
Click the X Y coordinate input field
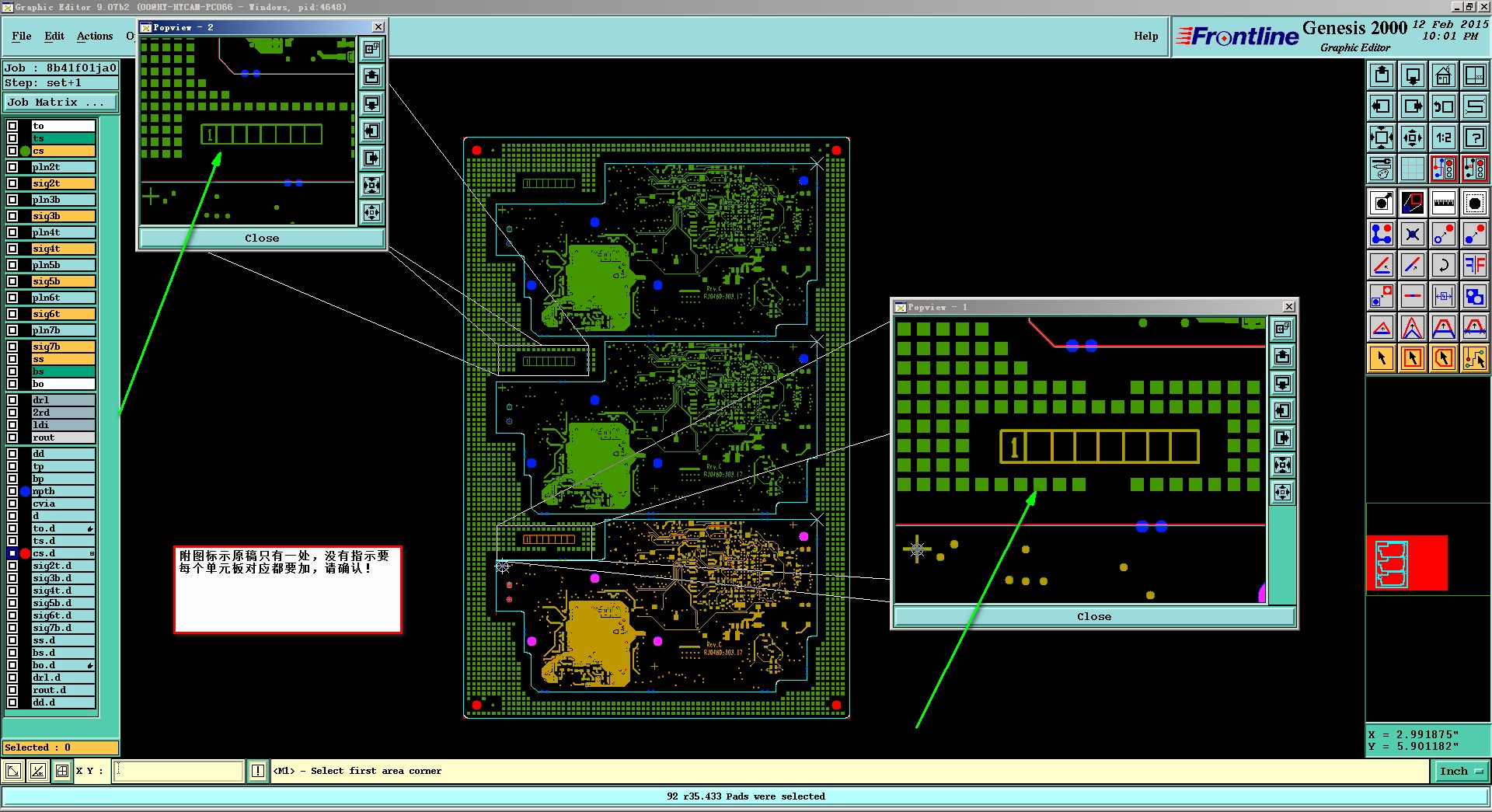pyautogui.click(x=179, y=771)
